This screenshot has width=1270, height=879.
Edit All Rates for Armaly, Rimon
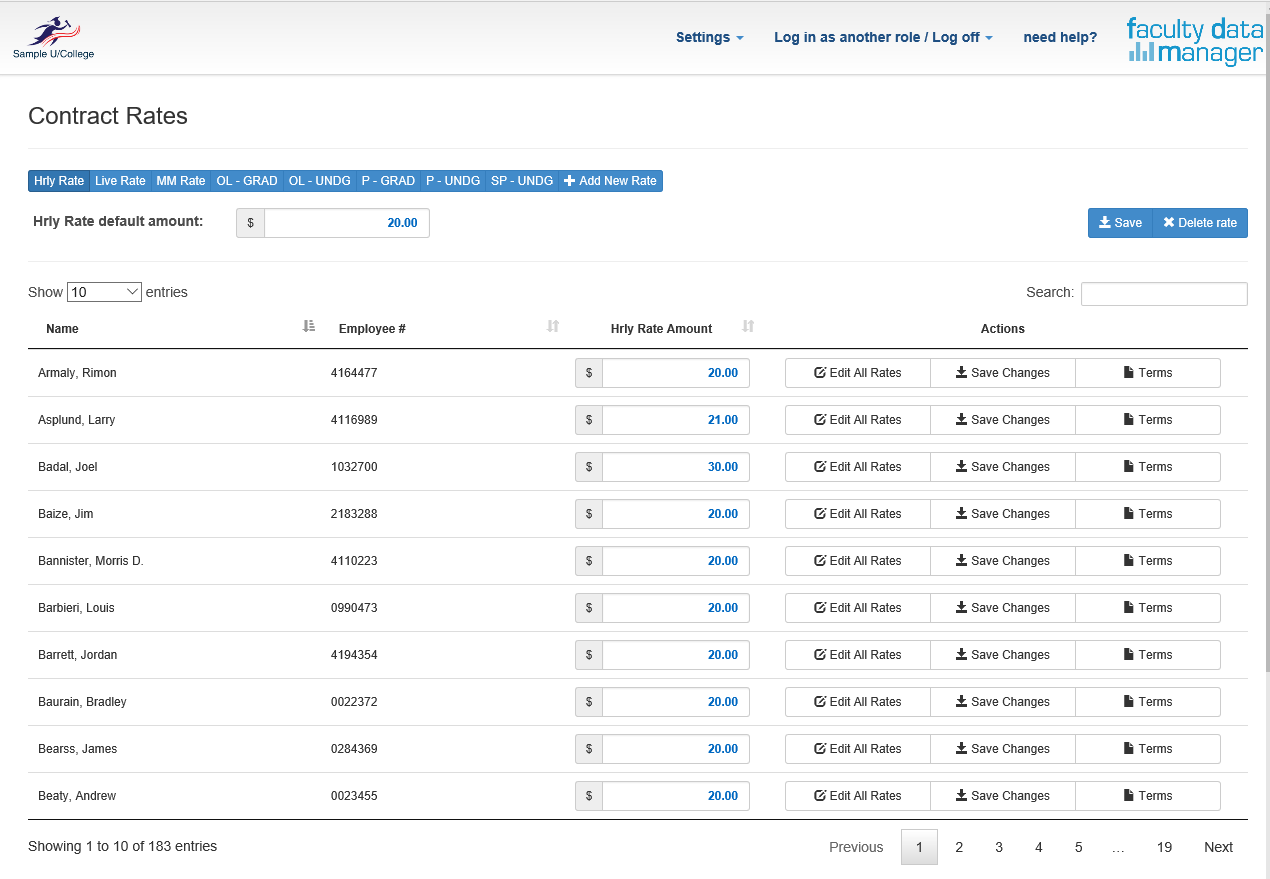[x=858, y=373]
